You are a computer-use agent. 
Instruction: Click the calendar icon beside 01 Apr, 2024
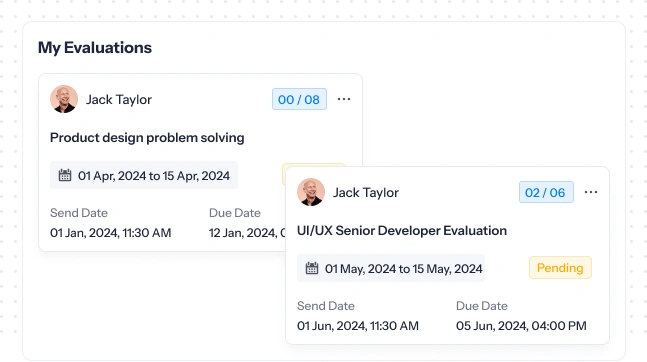point(65,175)
